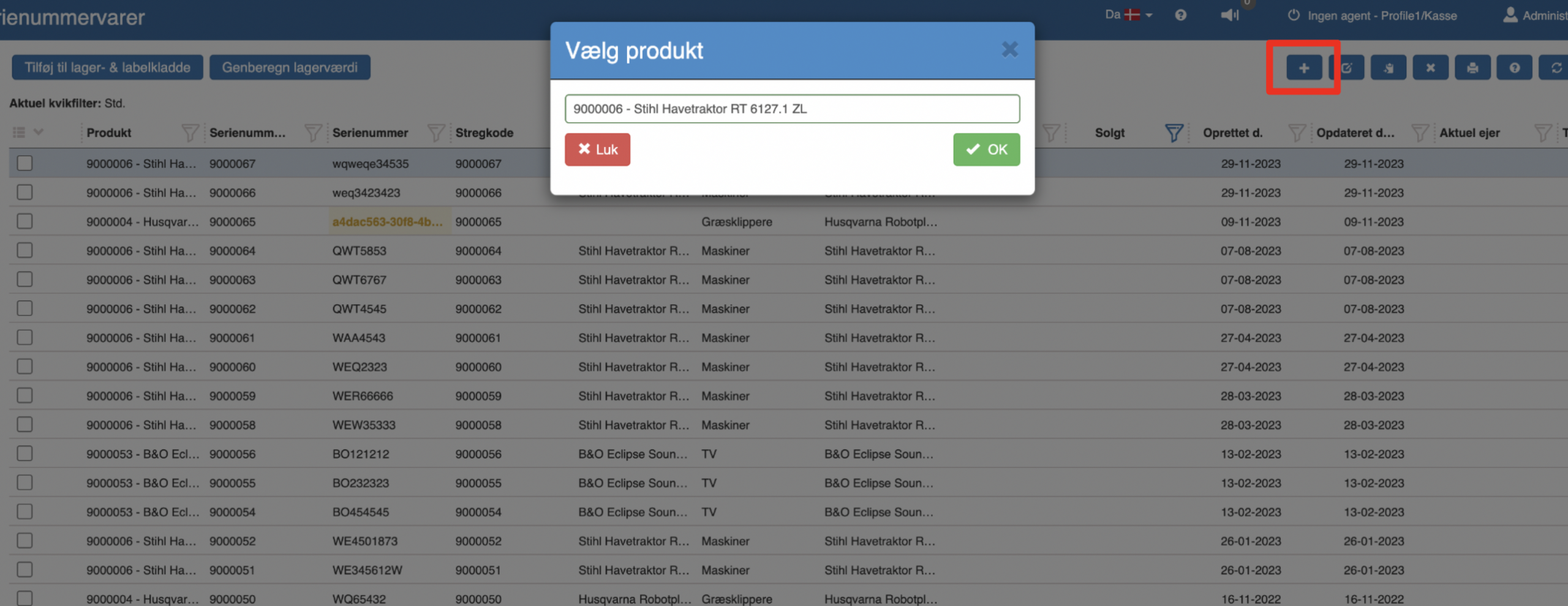Sort by the Aktuel ejer column header
Viewport: 1568px width, 606px height.
pyautogui.click(x=1469, y=133)
